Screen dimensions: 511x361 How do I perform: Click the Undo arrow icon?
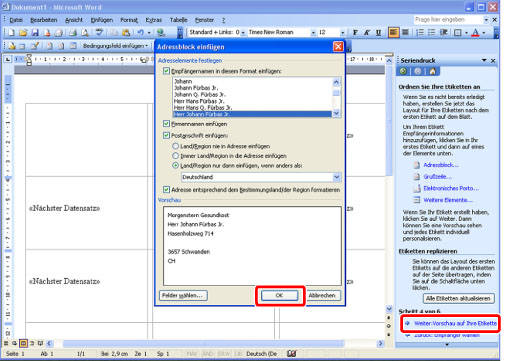point(140,33)
